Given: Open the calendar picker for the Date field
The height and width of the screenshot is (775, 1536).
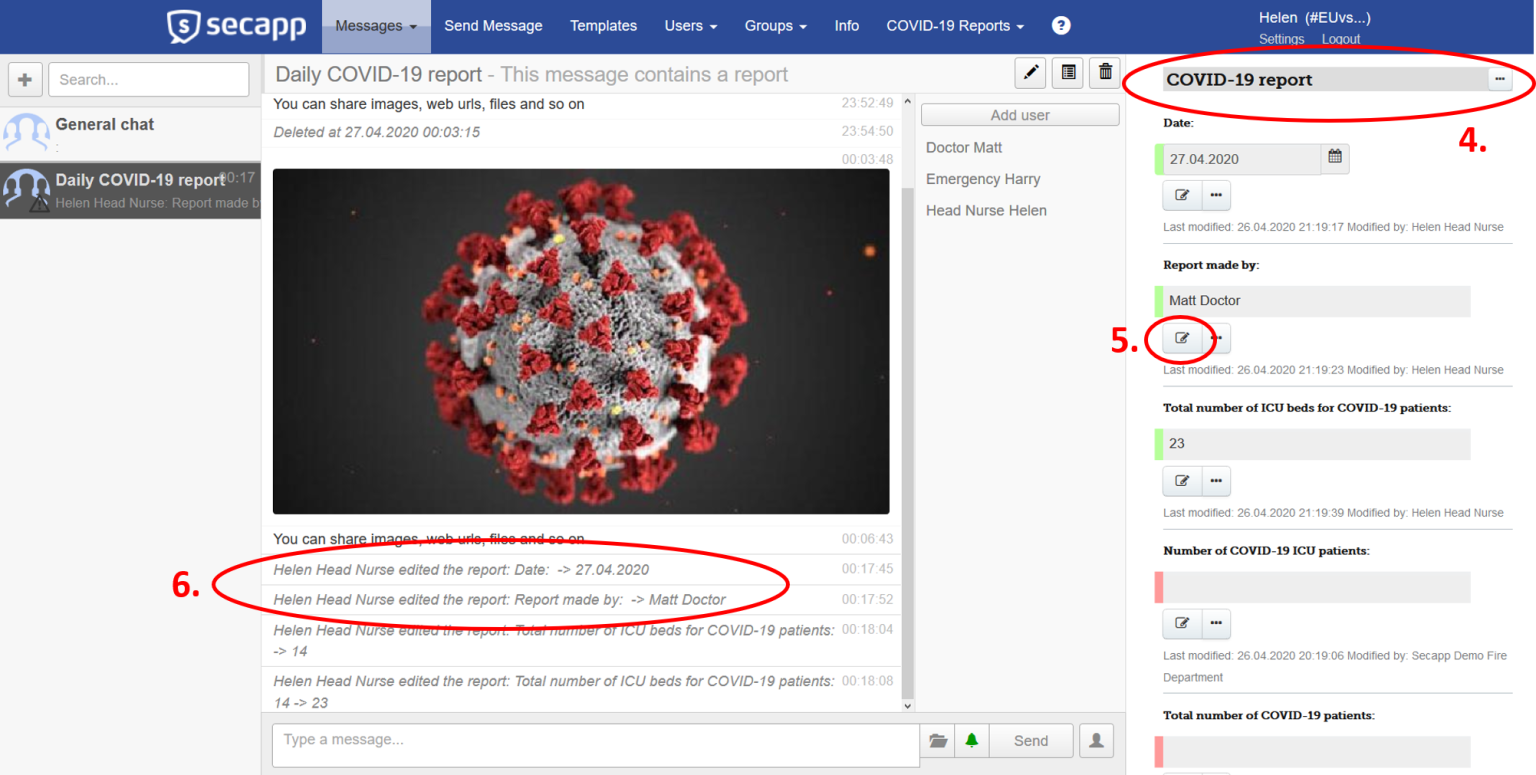Looking at the screenshot, I should pos(1335,158).
